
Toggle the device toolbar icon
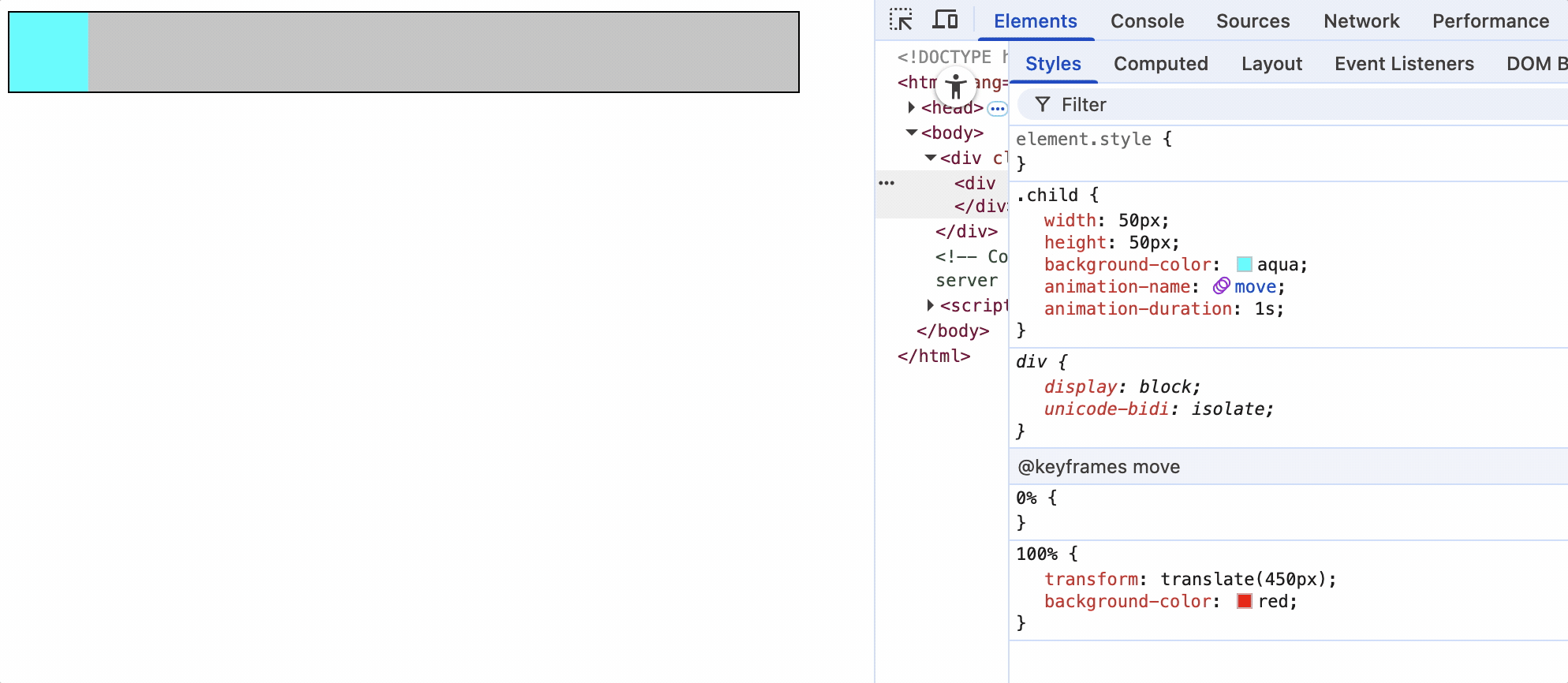(x=945, y=20)
